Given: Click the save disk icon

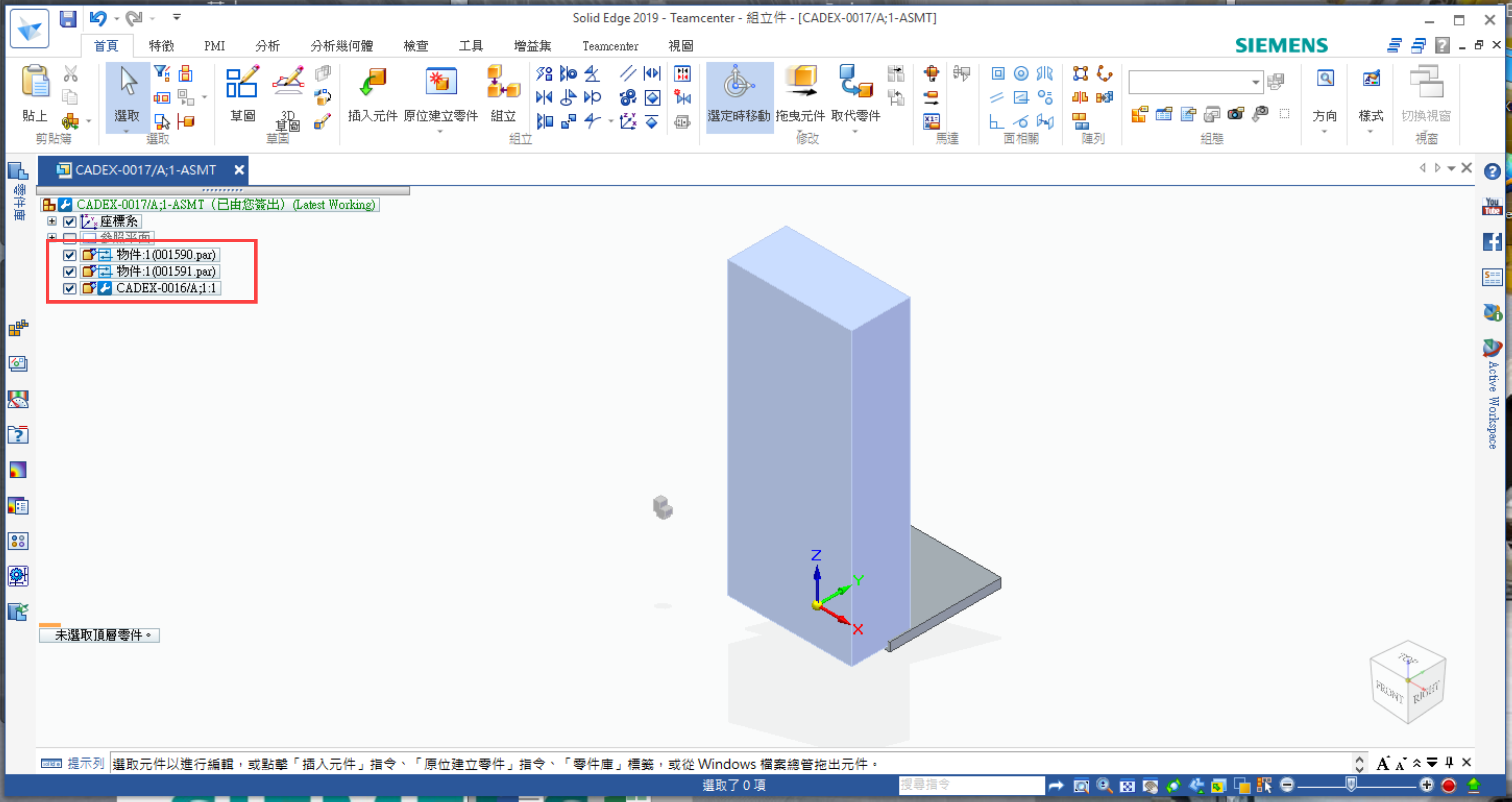Looking at the screenshot, I should (68, 19).
